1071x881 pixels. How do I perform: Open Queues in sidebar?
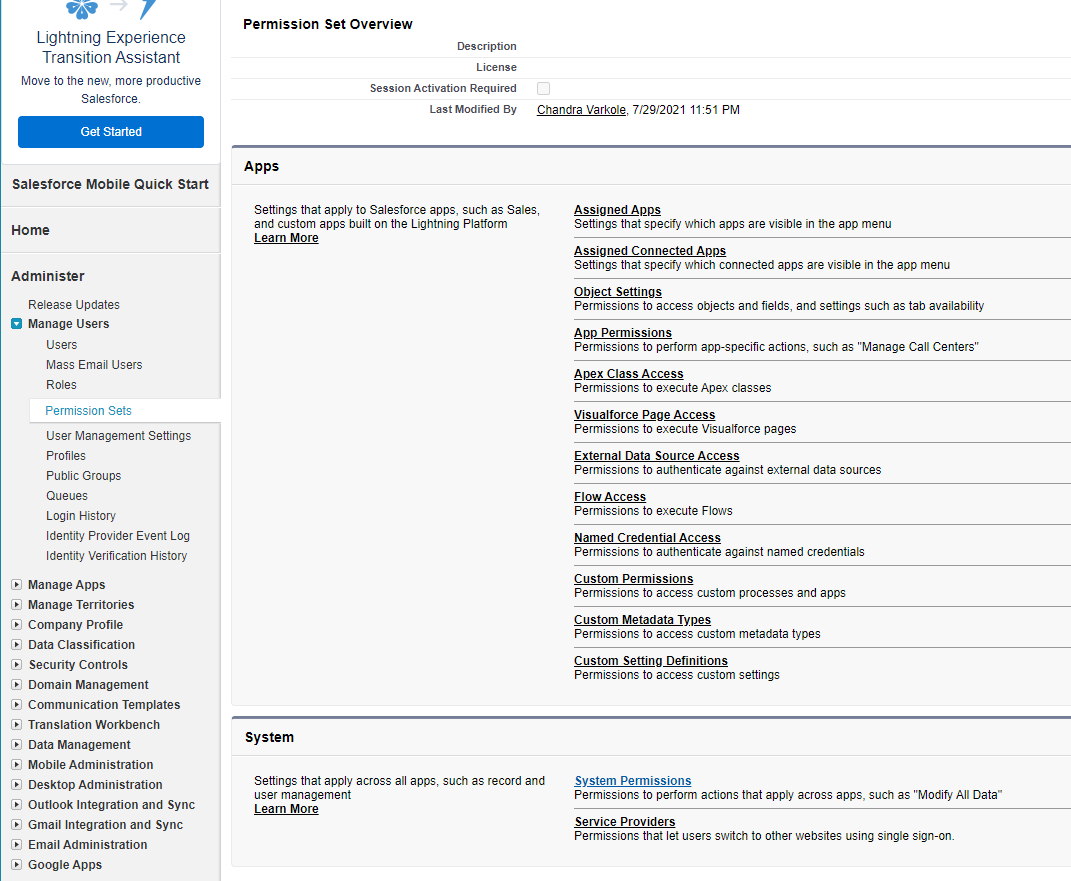(67, 496)
